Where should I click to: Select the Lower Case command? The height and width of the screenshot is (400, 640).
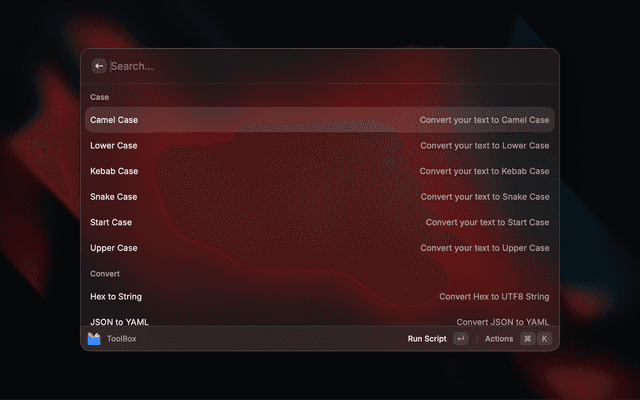(320, 145)
